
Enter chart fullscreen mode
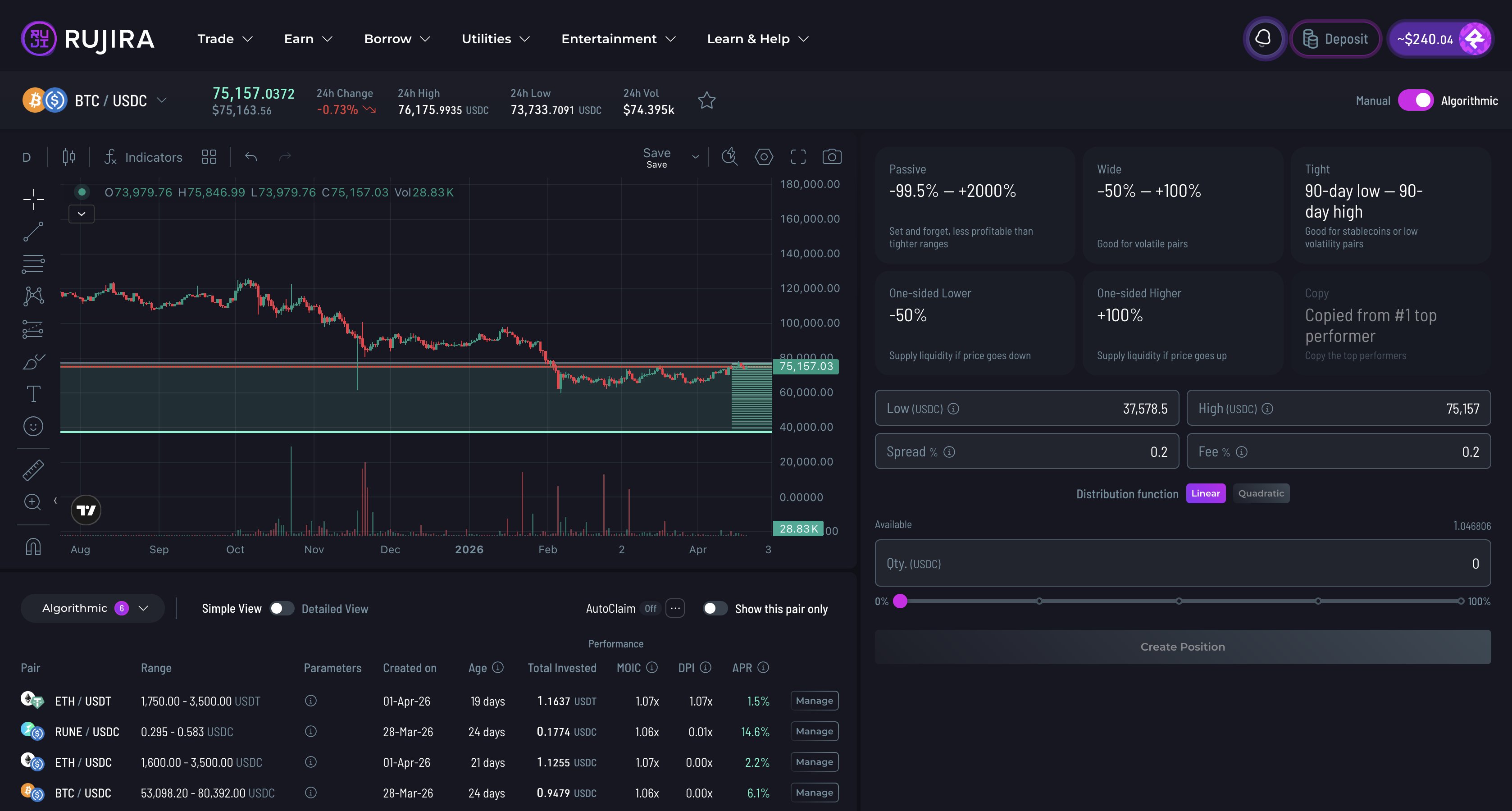pyautogui.click(x=798, y=157)
